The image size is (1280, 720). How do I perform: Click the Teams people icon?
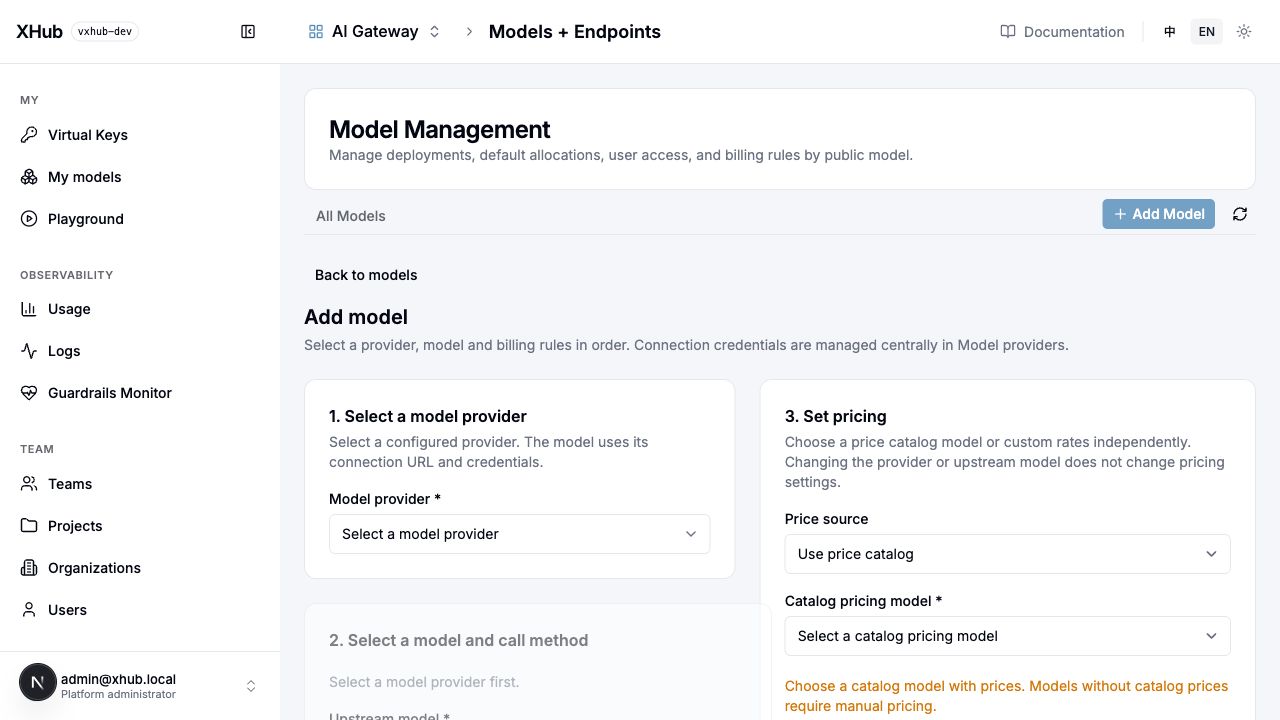29,484
